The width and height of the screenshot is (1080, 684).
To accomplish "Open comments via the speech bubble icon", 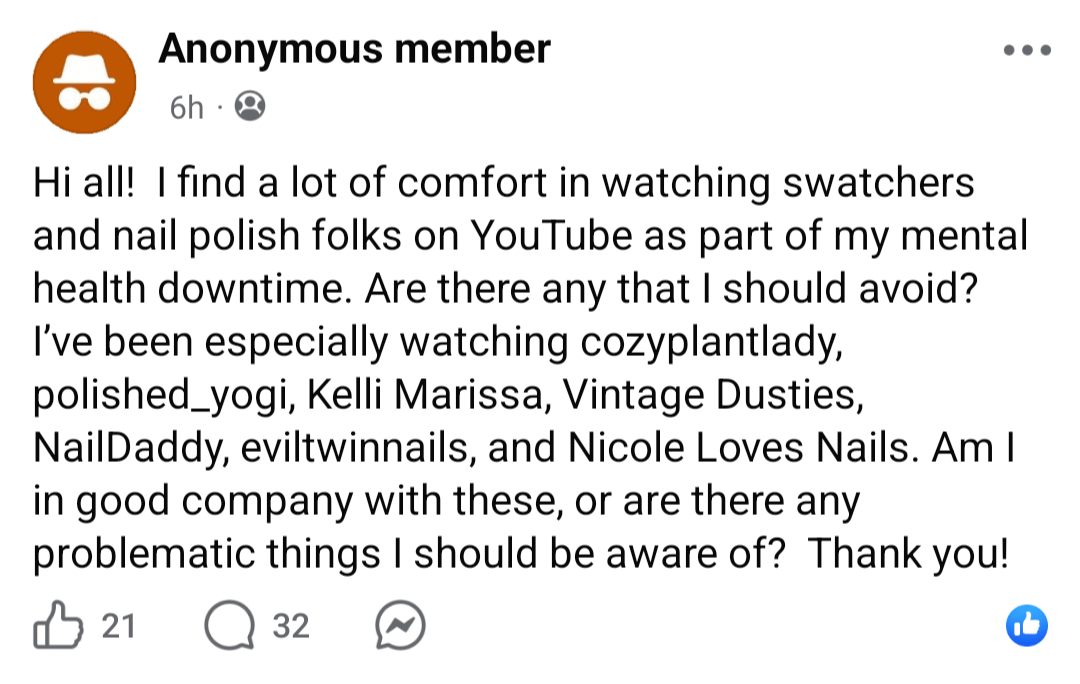I will 228,625.
